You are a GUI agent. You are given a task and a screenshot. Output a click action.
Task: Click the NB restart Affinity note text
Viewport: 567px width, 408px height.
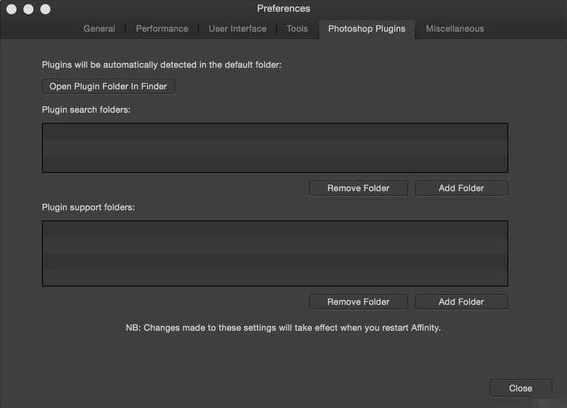pyautogui.click(x=283, y=328)
